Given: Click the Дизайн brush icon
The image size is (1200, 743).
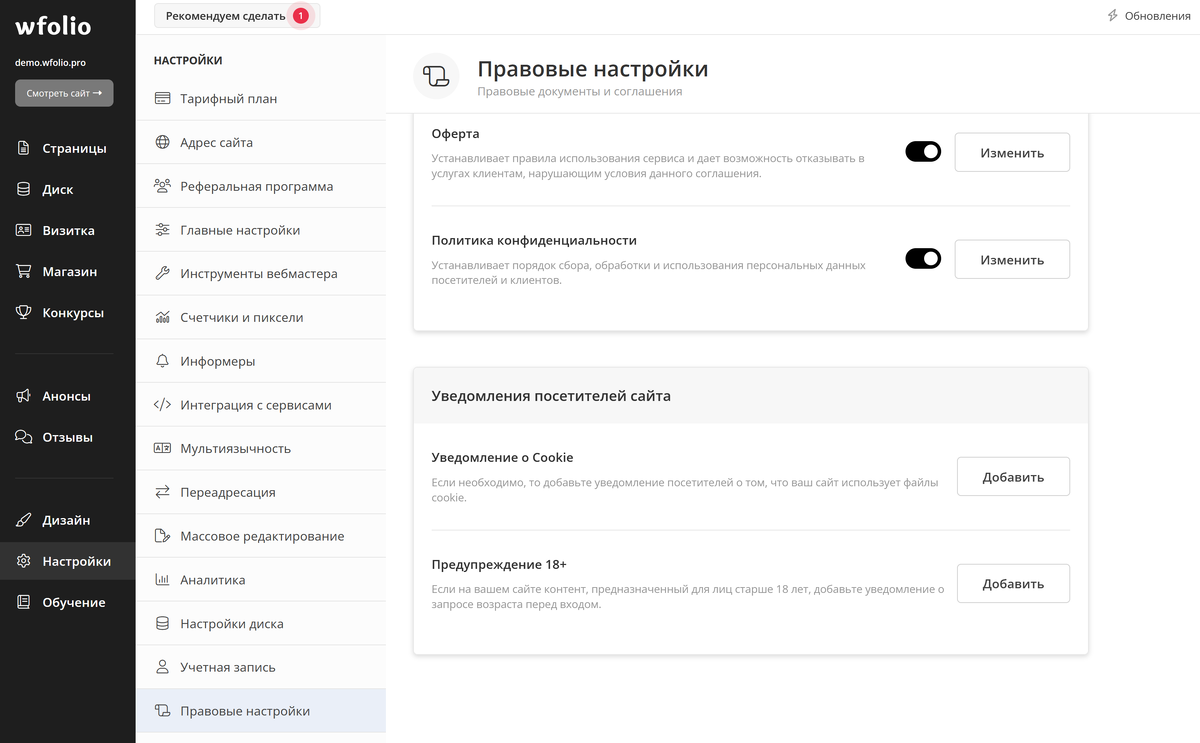Looking at the screenshot, I should click(25, 520).
